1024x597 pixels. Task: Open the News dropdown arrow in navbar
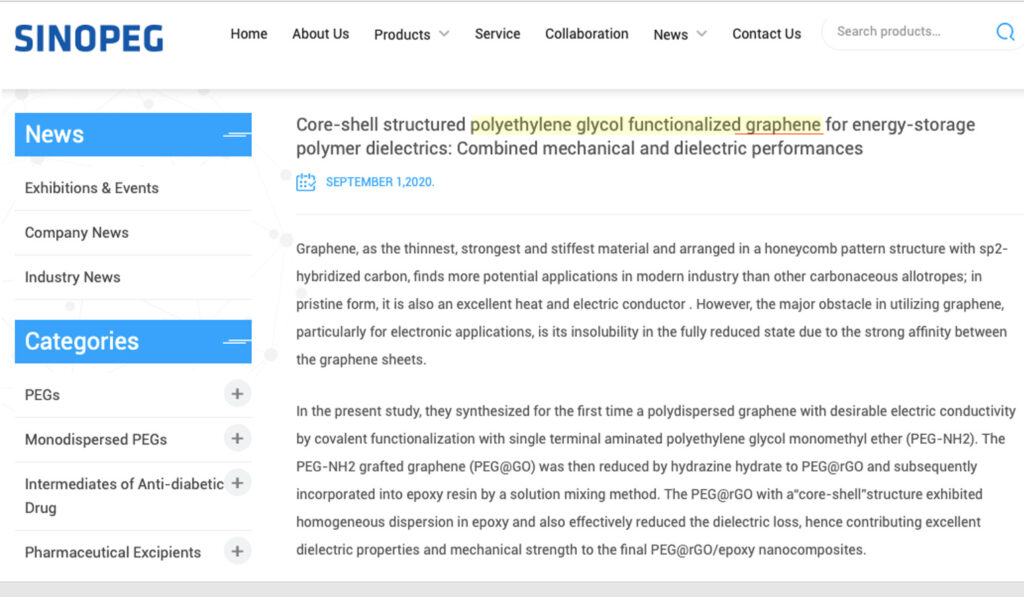click(x=701, y=34)
